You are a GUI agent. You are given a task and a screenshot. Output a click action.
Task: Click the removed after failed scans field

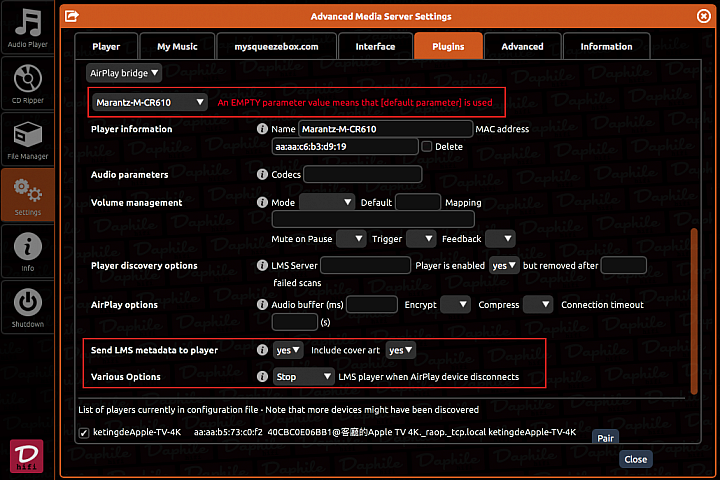pos(624,265)
